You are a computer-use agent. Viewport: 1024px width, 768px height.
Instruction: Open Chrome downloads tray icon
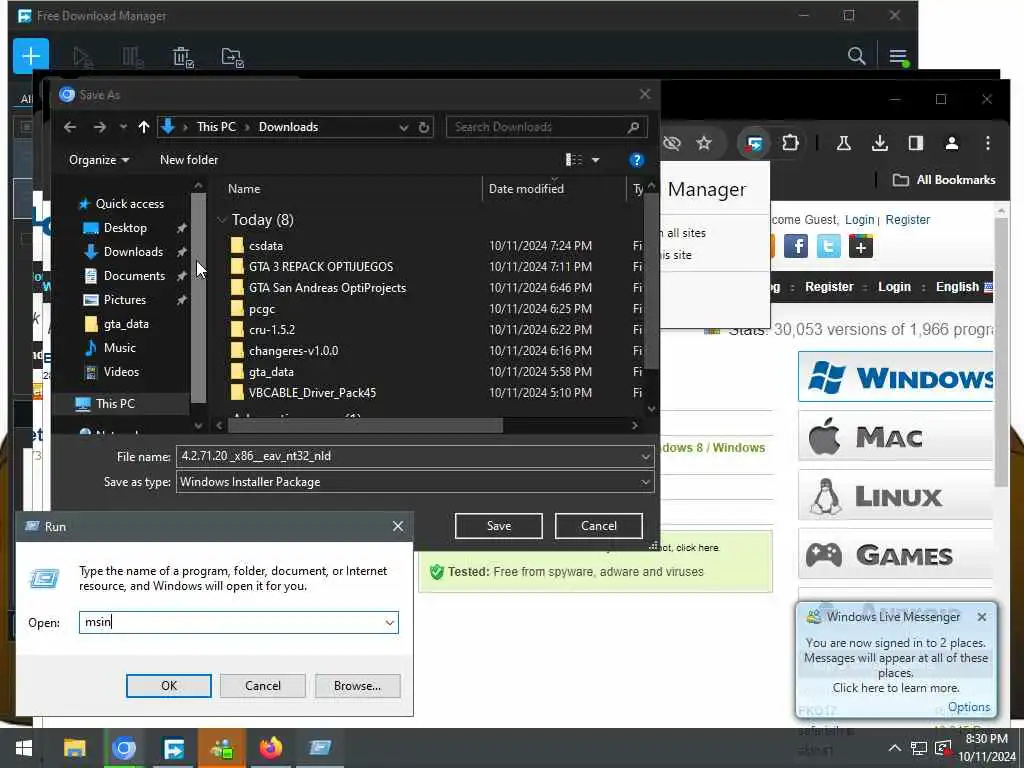point(880,143)
